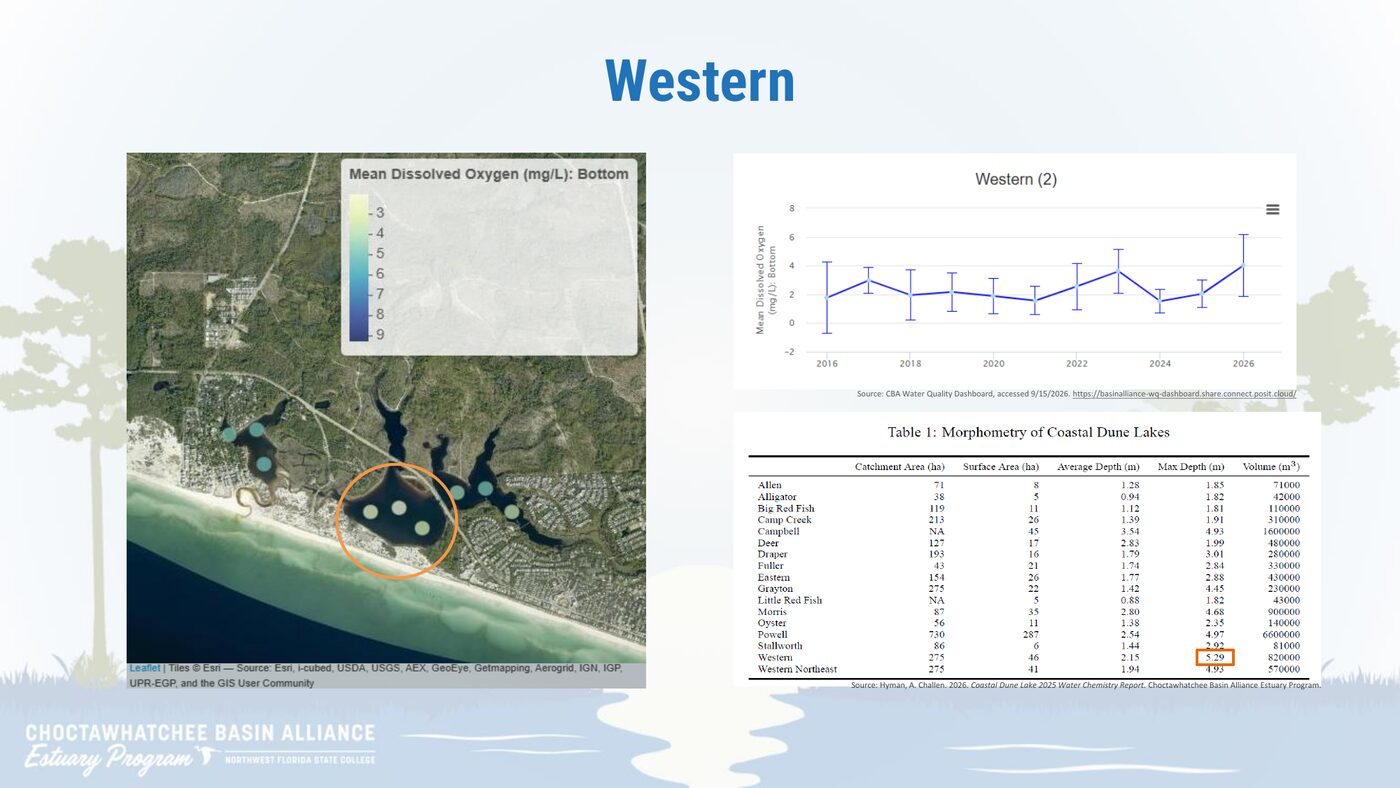Click the Mean Dissolved Oxygen legend title
Image resolution: width=1400 pixels, height=788 pixels.
[x=489, y=174]
